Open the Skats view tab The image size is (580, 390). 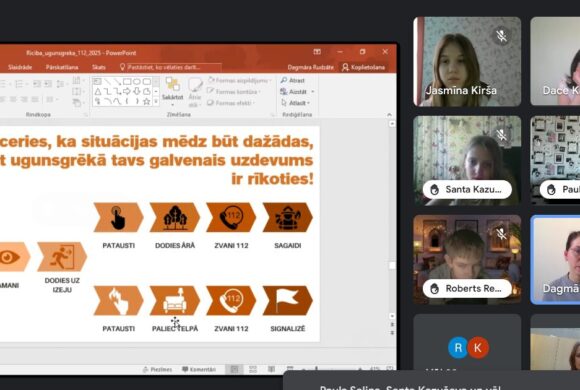[99, 67]
